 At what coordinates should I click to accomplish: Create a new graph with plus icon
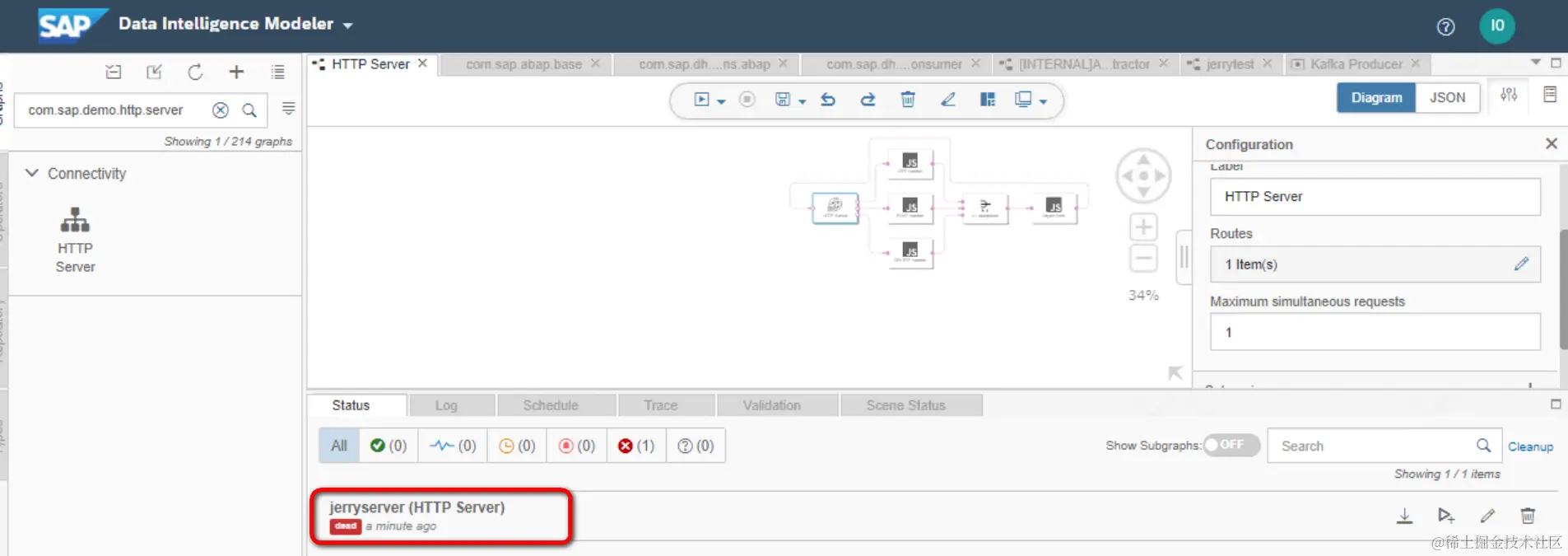point(236,72)
